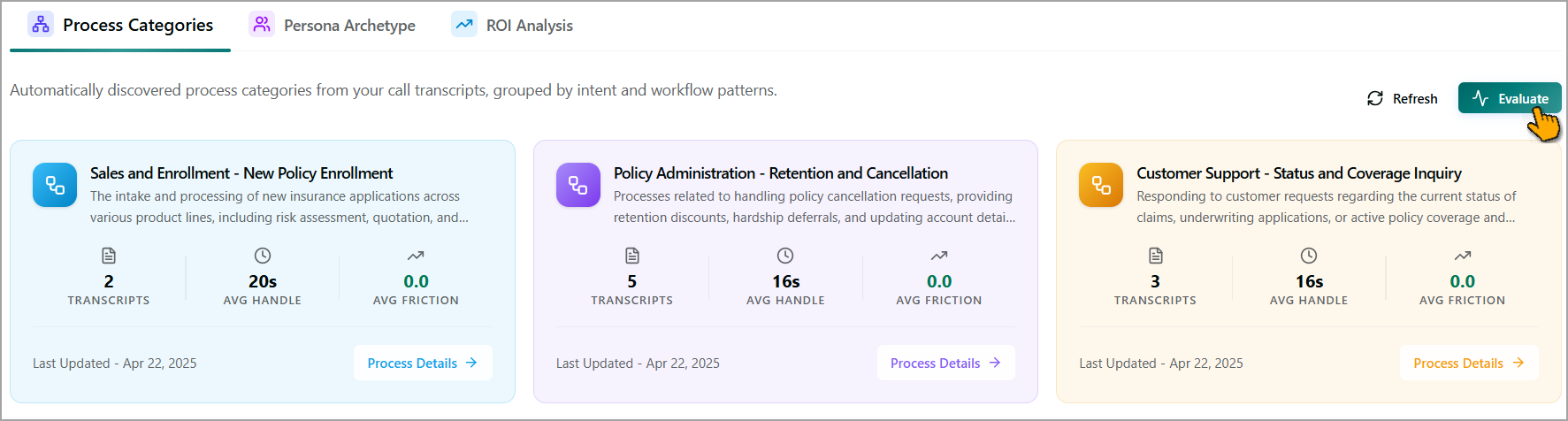Click the Evaluate button
Screen dimensions: 1568x421
coord(1510,98)
